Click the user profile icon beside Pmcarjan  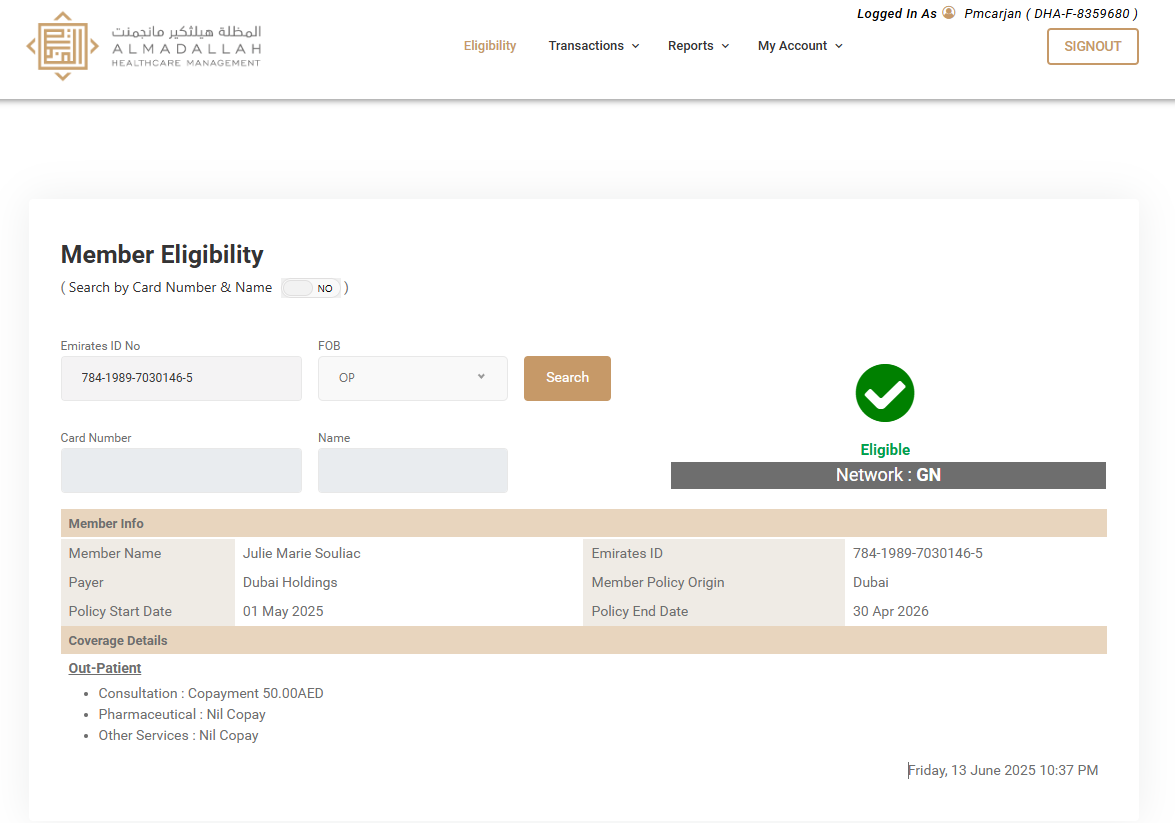(949, 13)
